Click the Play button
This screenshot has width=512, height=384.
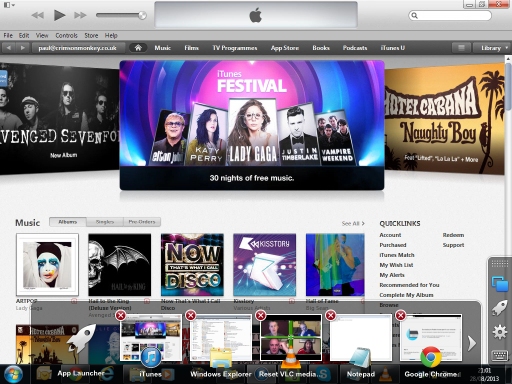(x=59, y=15)
